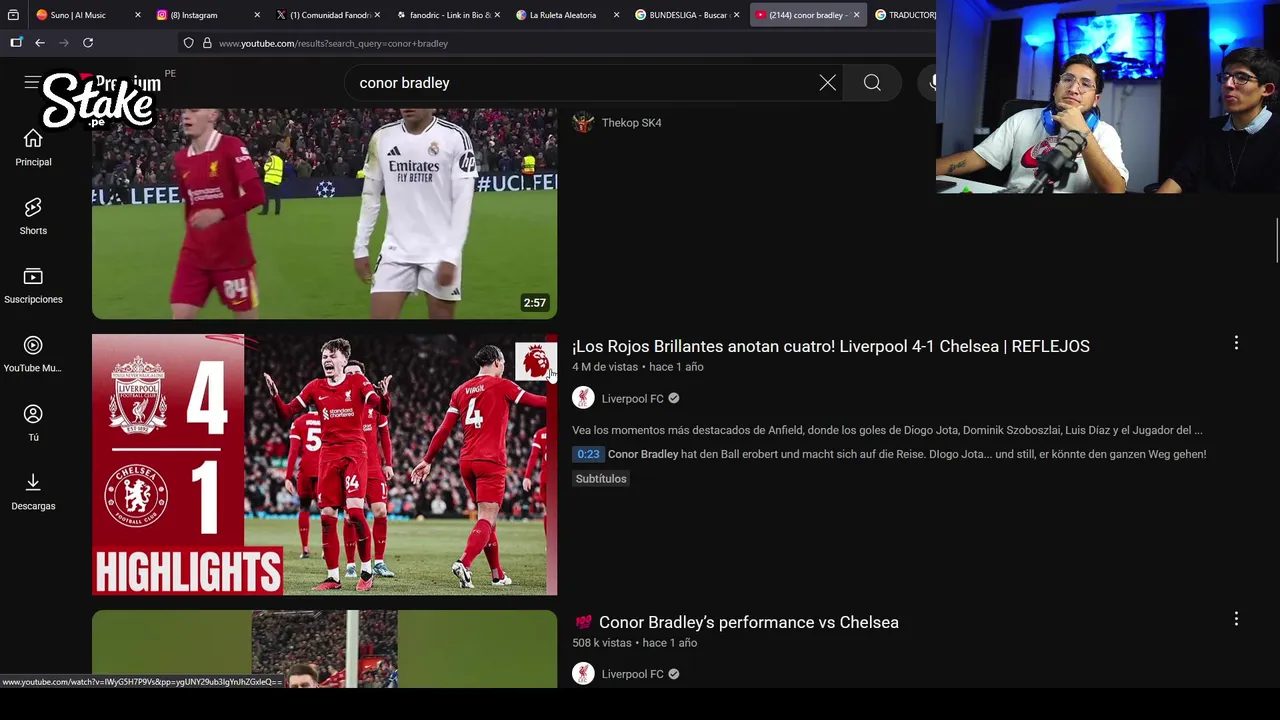Click Liverpool FC avatar under performance vs Chelsea

click(x=583, y=674)
